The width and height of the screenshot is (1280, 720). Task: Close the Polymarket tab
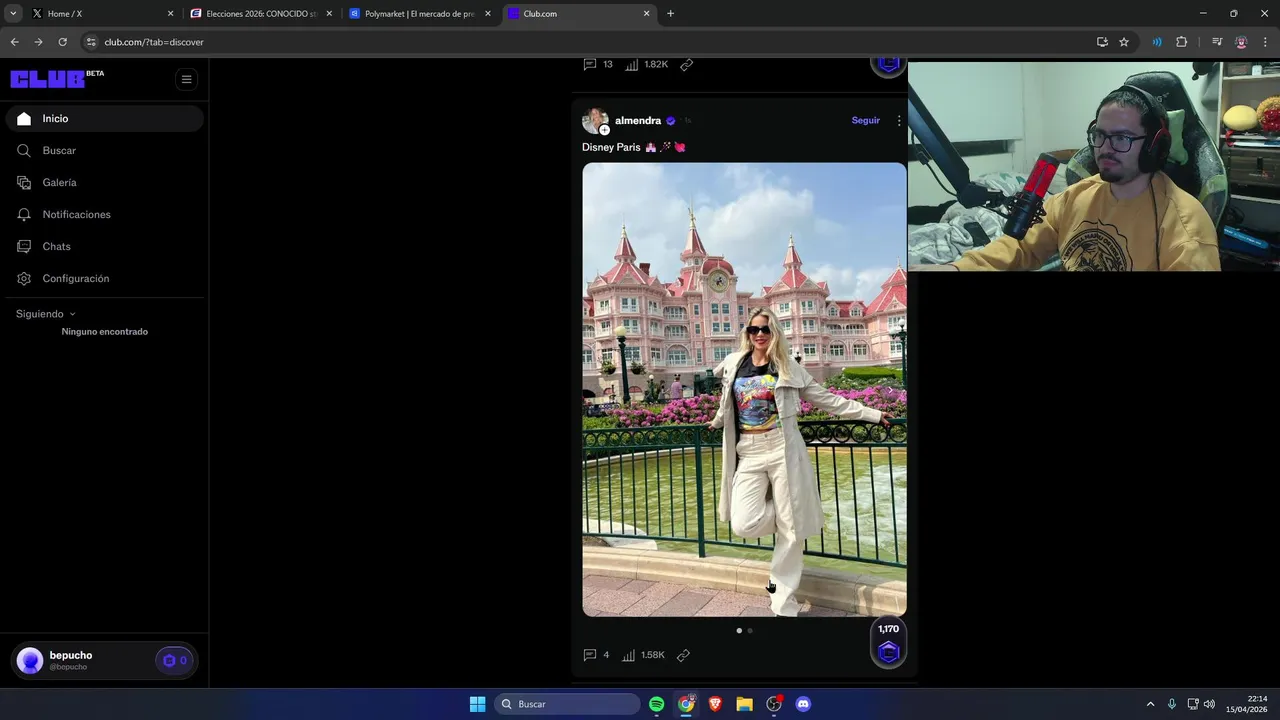click(x=488, y=14)
